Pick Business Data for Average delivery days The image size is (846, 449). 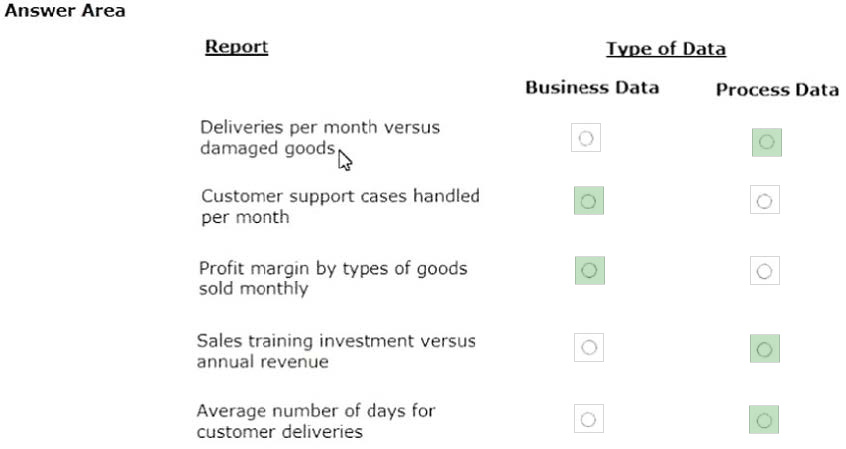tap(589, 418)
